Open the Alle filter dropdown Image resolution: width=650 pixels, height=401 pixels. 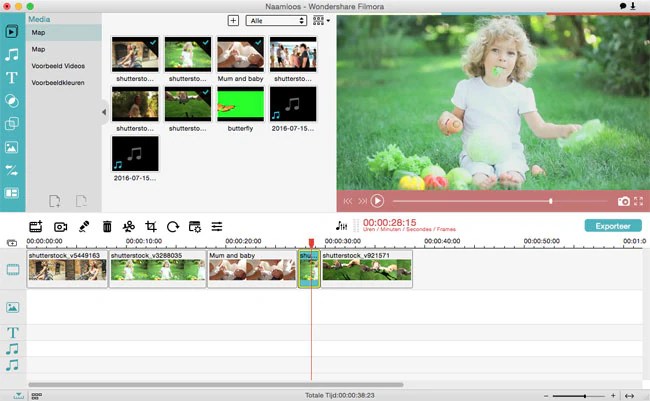click(x=276, y=20)
